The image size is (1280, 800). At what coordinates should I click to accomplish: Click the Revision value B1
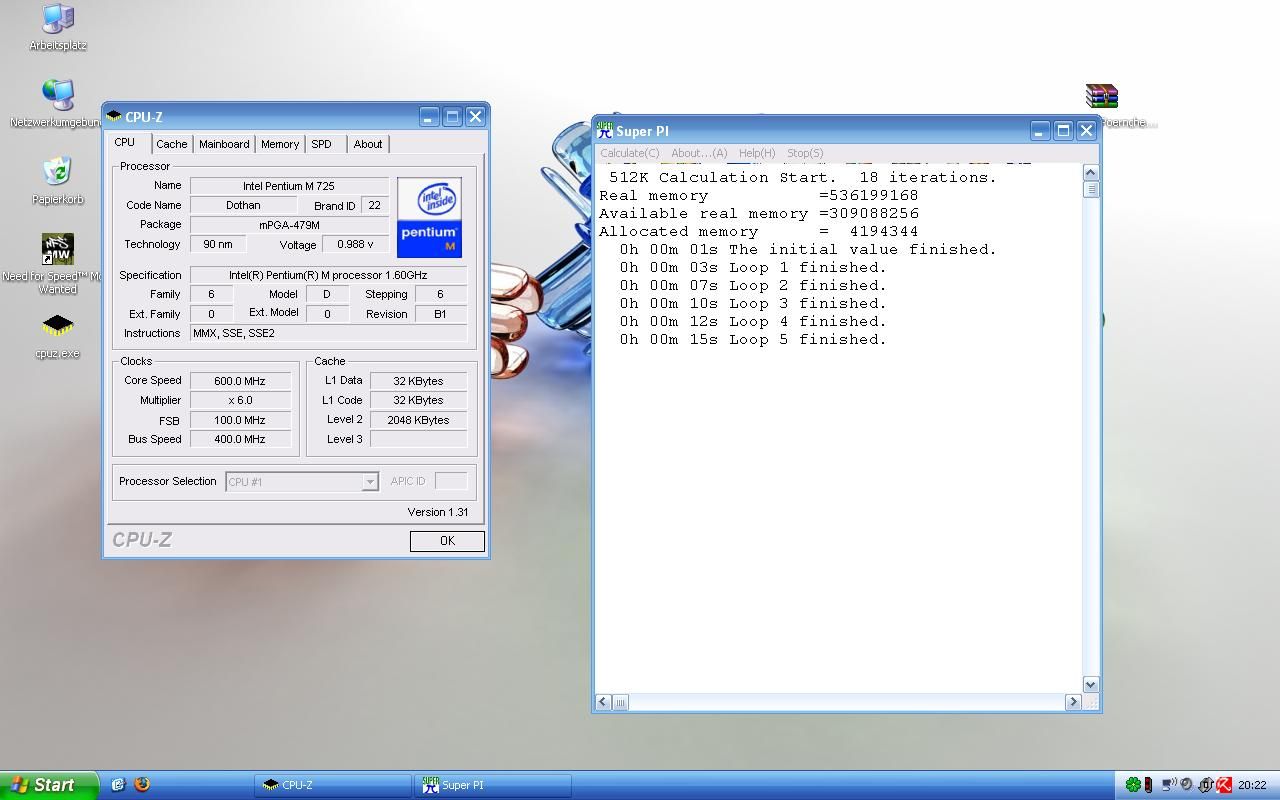pos(440,314)
